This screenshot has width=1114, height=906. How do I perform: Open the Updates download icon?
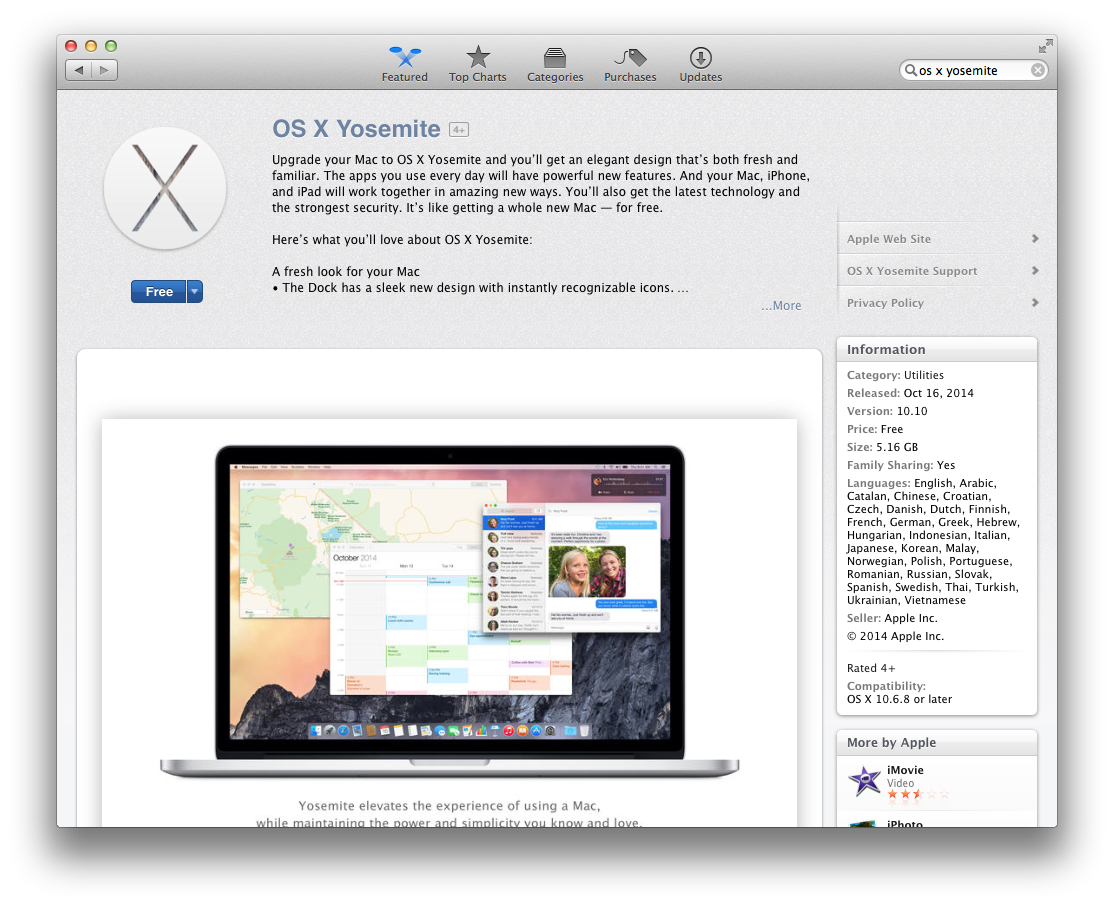(x=701, y=58)
